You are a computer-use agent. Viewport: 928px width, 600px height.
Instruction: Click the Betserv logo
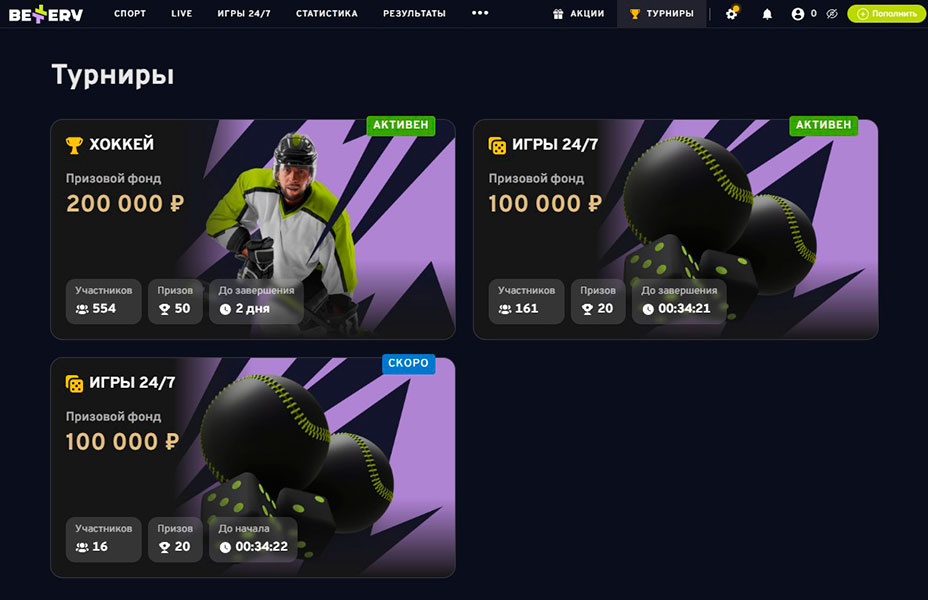[46, 14]
